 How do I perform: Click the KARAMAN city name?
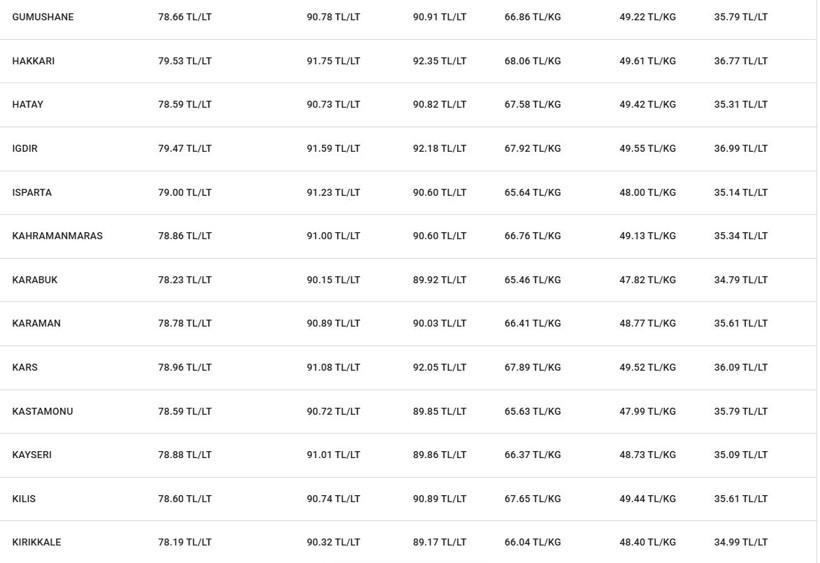[x=37, y=324]
